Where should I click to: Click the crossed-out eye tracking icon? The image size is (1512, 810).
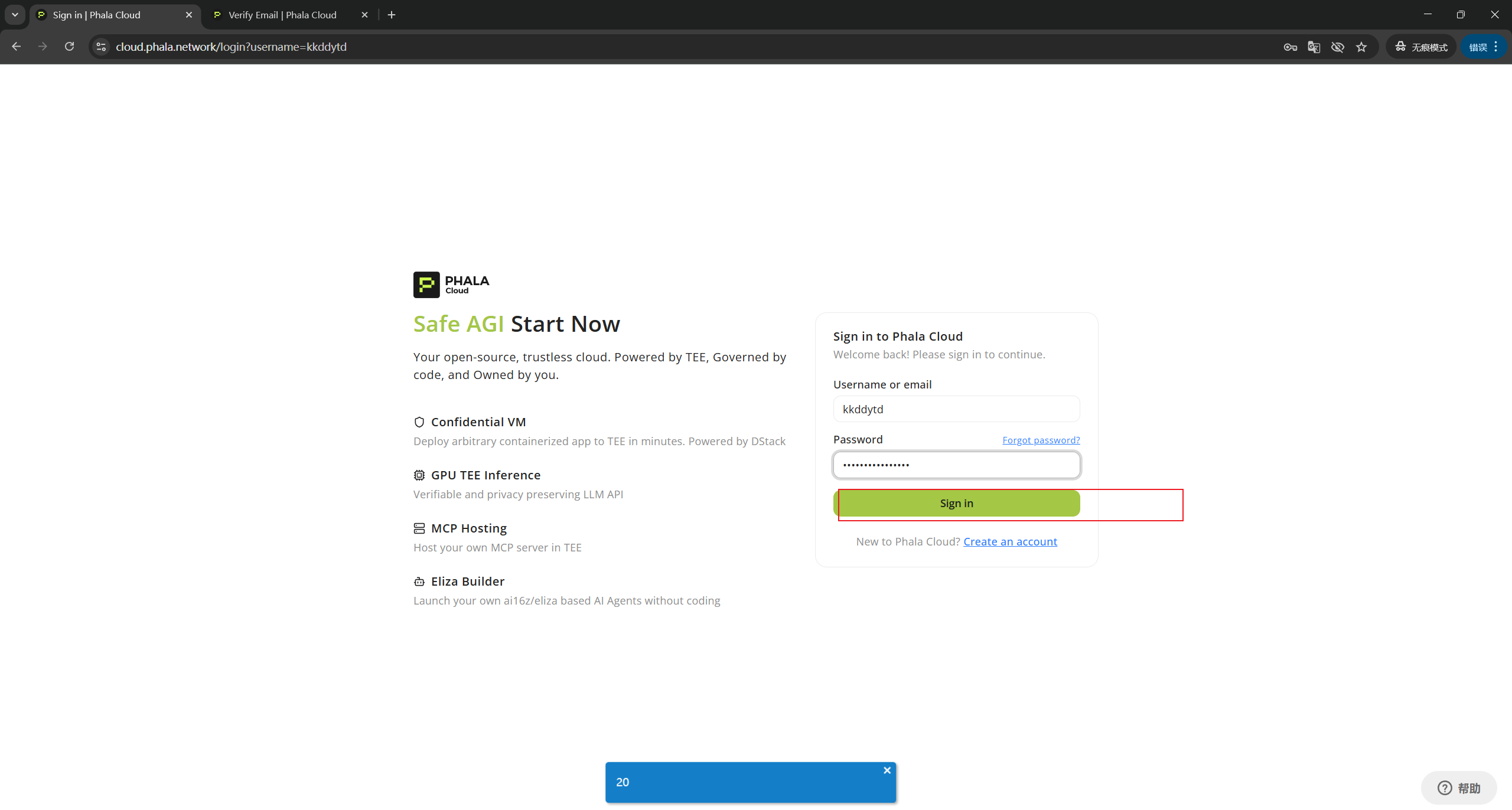[x=1338, y=47]
